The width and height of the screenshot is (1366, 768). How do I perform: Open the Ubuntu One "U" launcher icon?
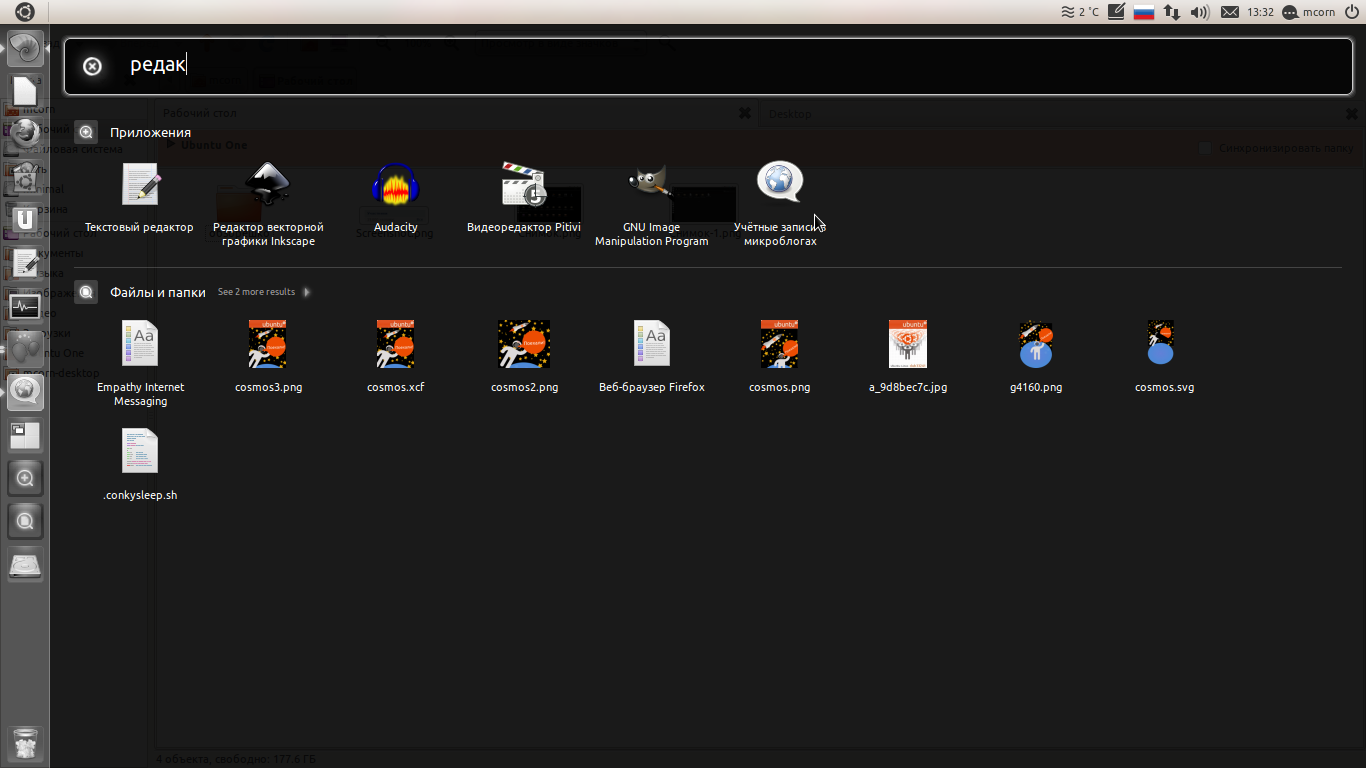click(x=25, y=219)
